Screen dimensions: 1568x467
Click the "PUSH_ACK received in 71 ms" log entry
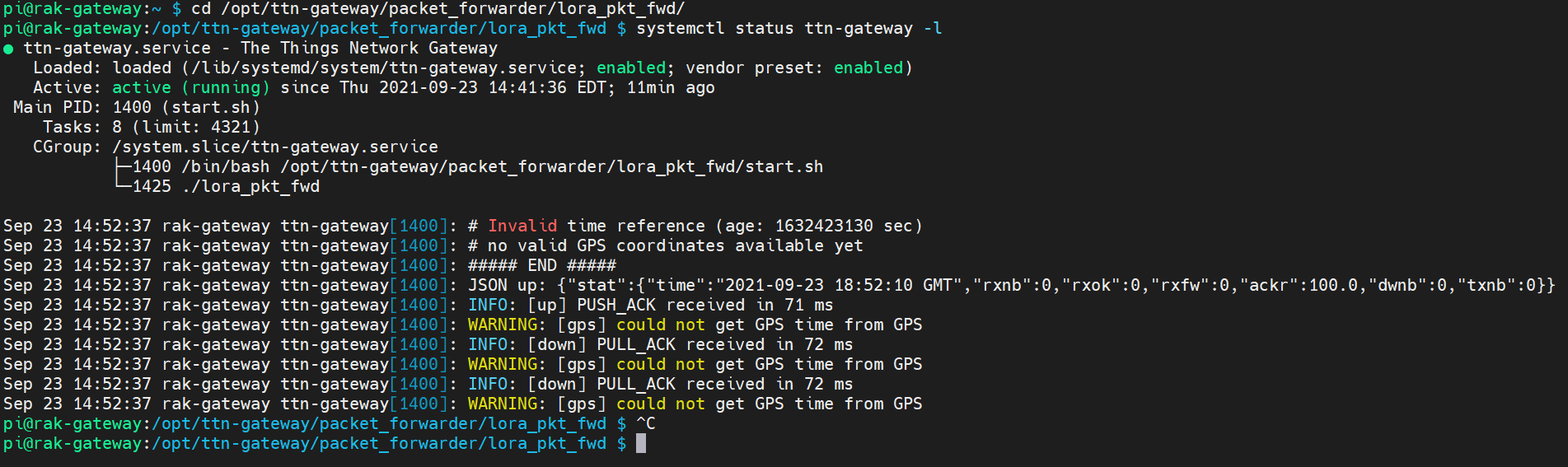704,305
